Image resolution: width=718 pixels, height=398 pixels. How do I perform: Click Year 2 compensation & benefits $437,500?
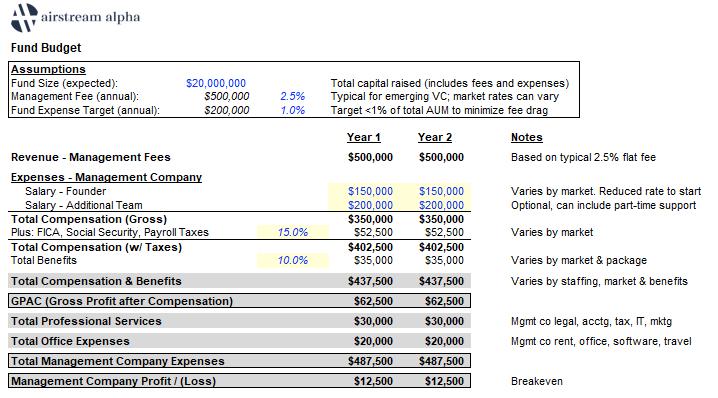(441, 281)
